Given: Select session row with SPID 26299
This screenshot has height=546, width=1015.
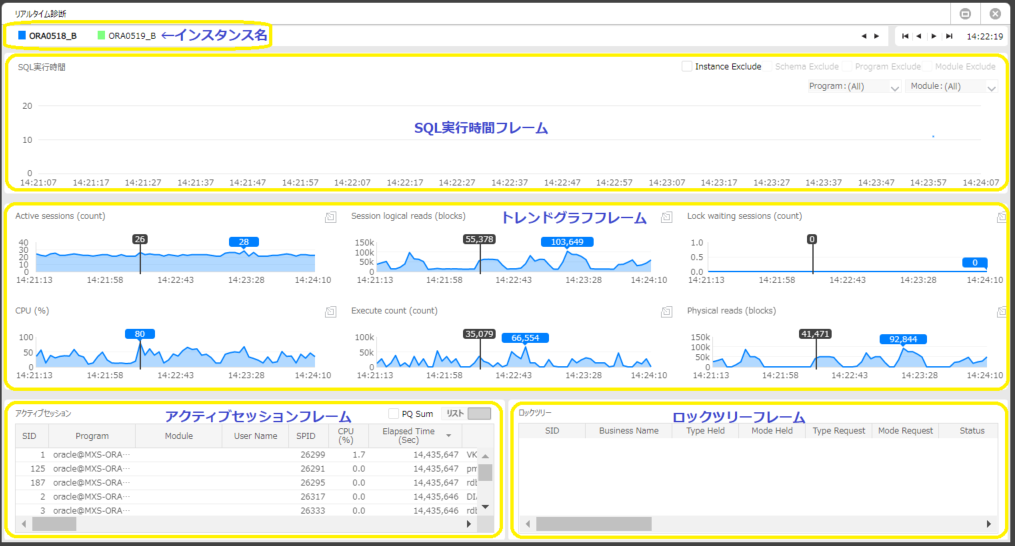Looking at the screenshot, I should pyautogui.click(x=246, y=455).
